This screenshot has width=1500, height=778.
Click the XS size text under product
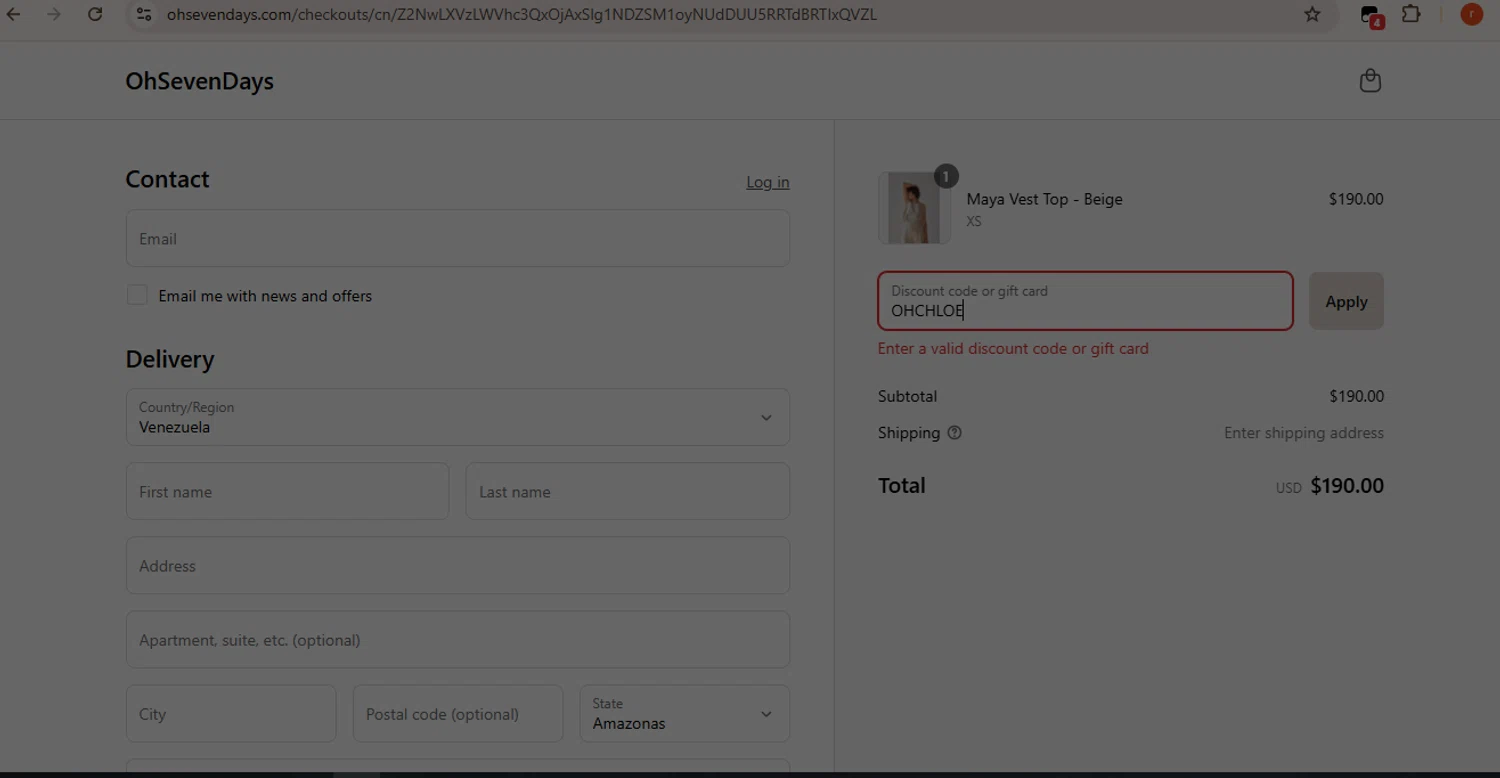[x=974, y=221]
